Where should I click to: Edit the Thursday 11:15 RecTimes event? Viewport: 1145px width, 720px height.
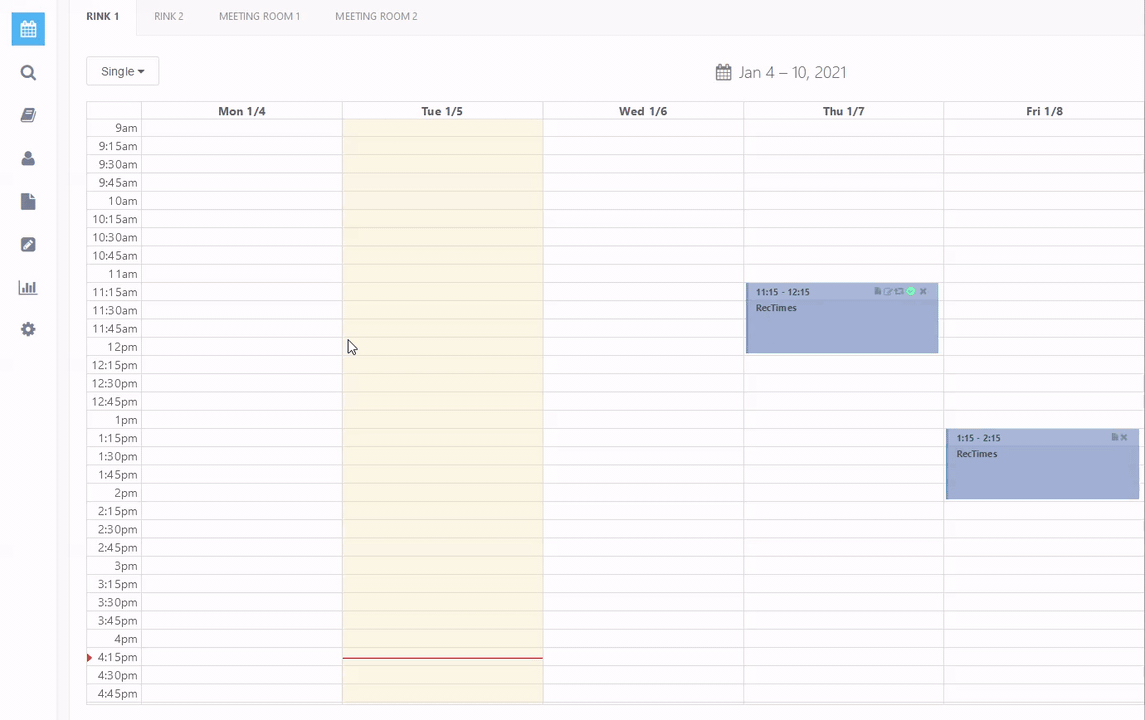click(888, 292)
